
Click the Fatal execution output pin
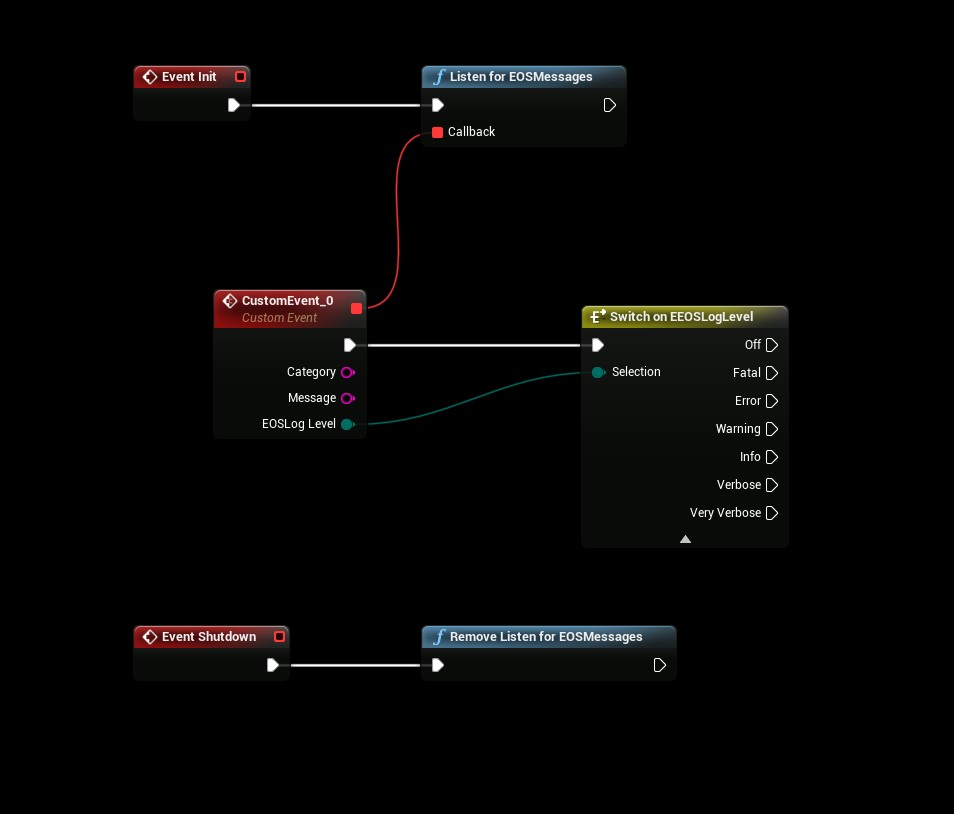point(771,373)
